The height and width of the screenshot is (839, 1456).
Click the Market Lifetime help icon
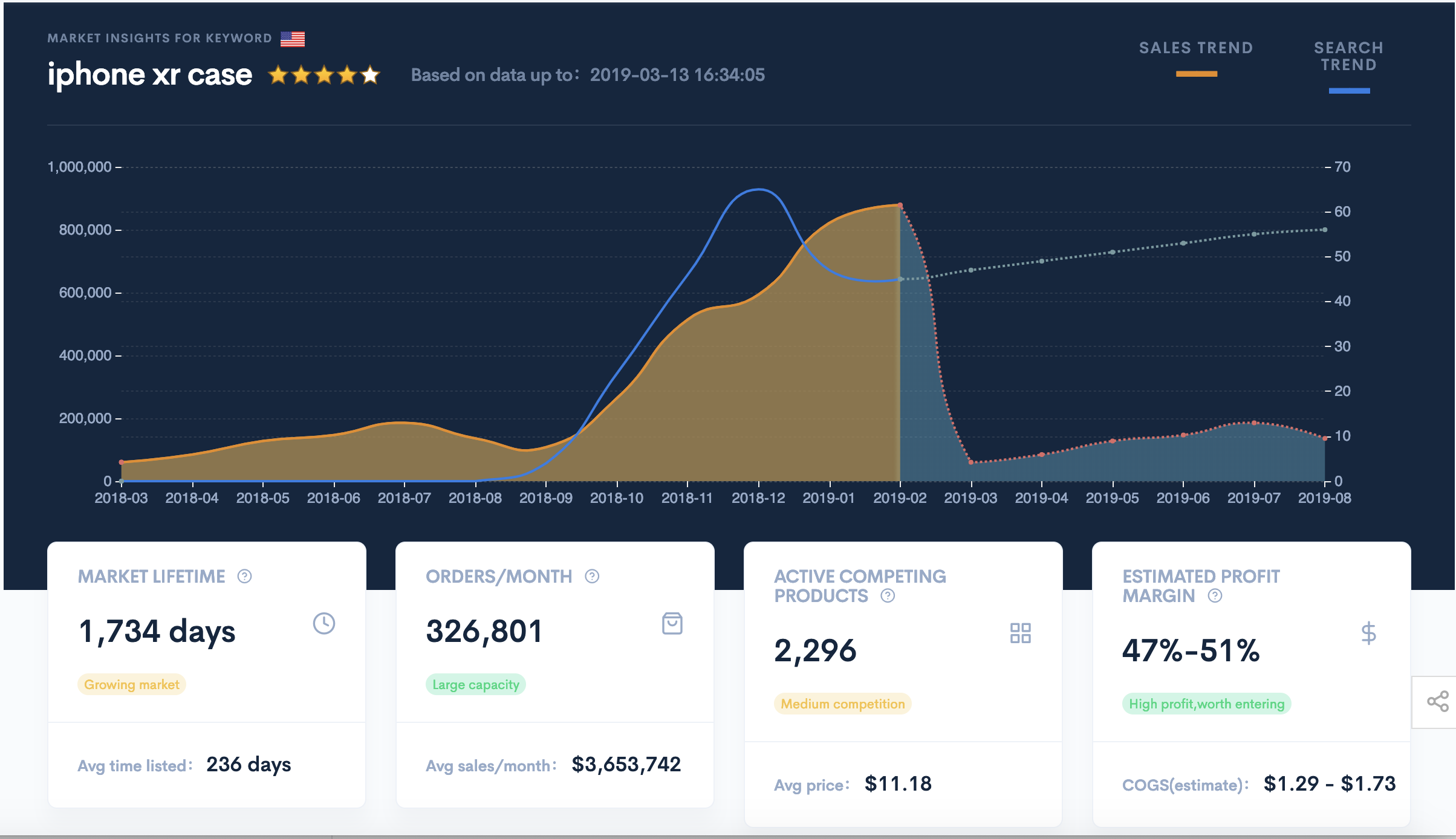pyautogui.click(x=244, y=576)
